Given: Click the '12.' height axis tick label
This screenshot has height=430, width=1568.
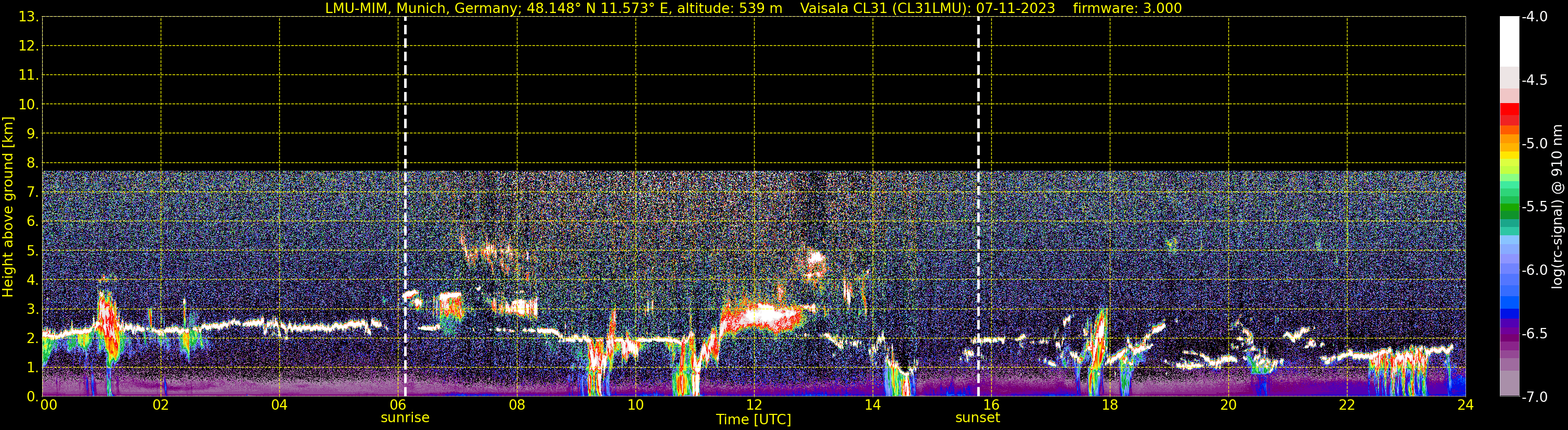Looking at the screenshot, I should [x=29, y=46].
